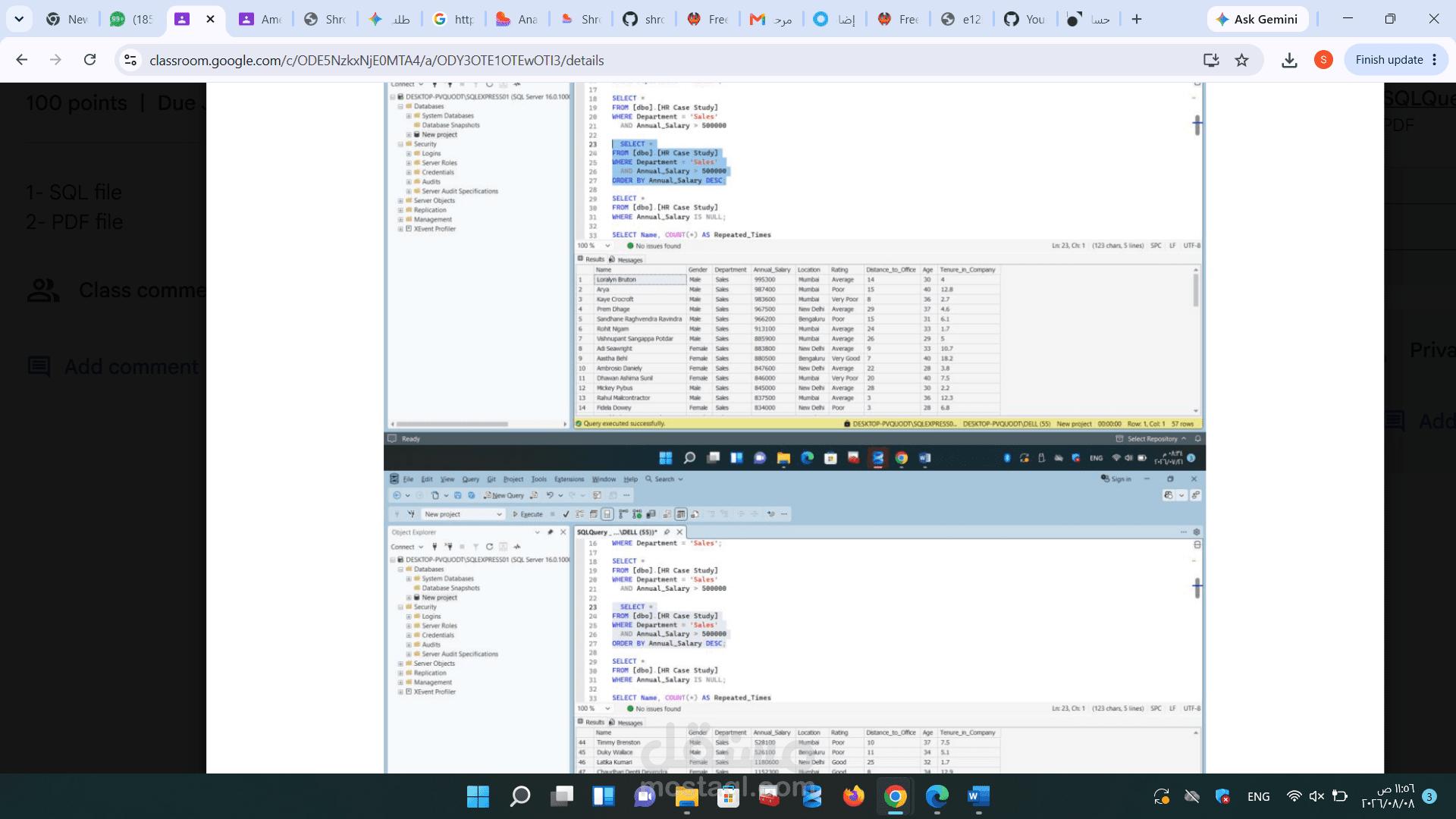Collapse Security node in lower Object Explorer
This screenshot has width=1456, height=819.
[x=400, y=607]
